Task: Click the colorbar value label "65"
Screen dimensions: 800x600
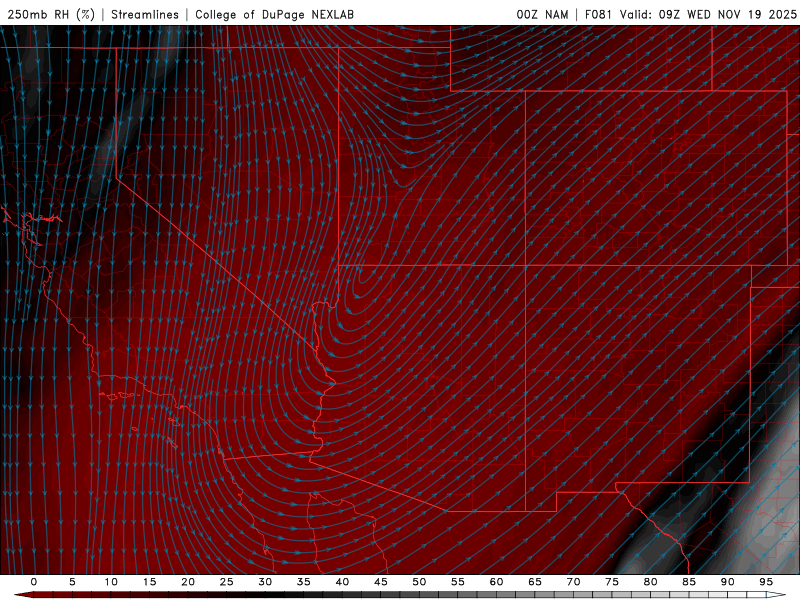Action: [x=534, y=582]
